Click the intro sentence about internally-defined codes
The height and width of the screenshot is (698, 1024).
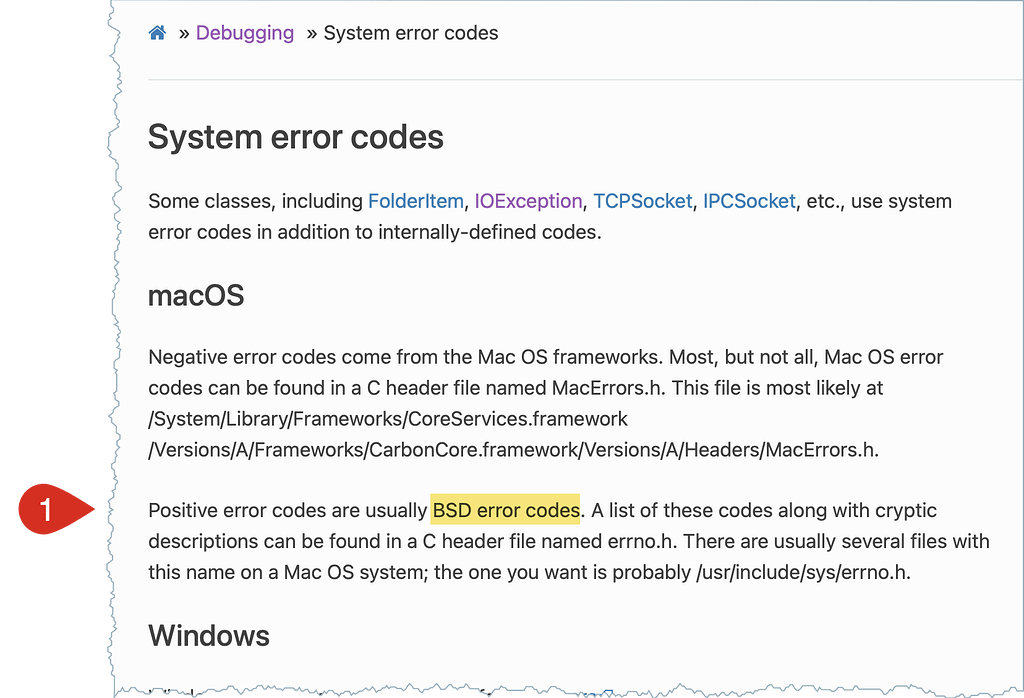tap(375, 232)
